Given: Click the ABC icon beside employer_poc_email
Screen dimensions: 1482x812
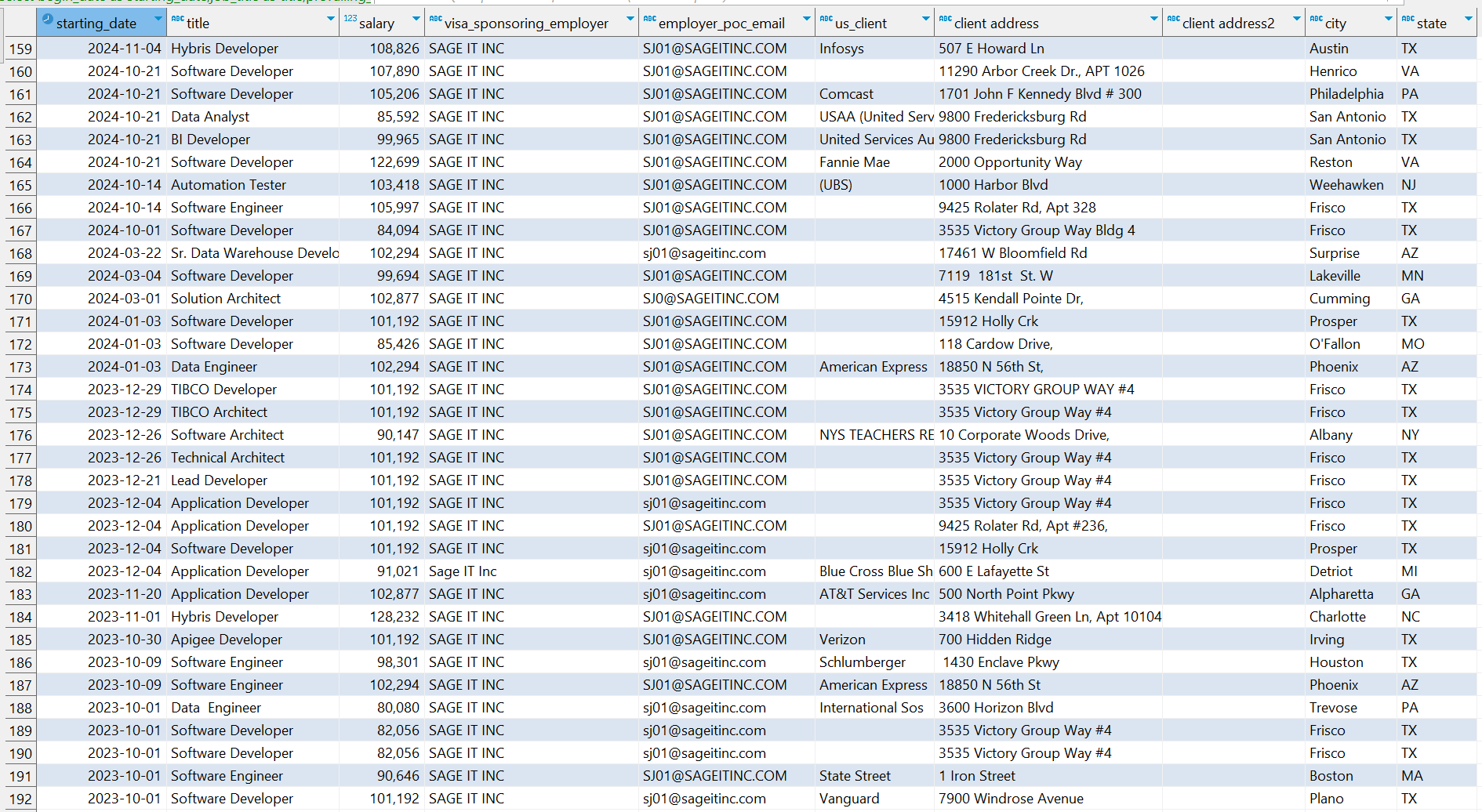Looking at the screenshot, I should coord(649,19).
